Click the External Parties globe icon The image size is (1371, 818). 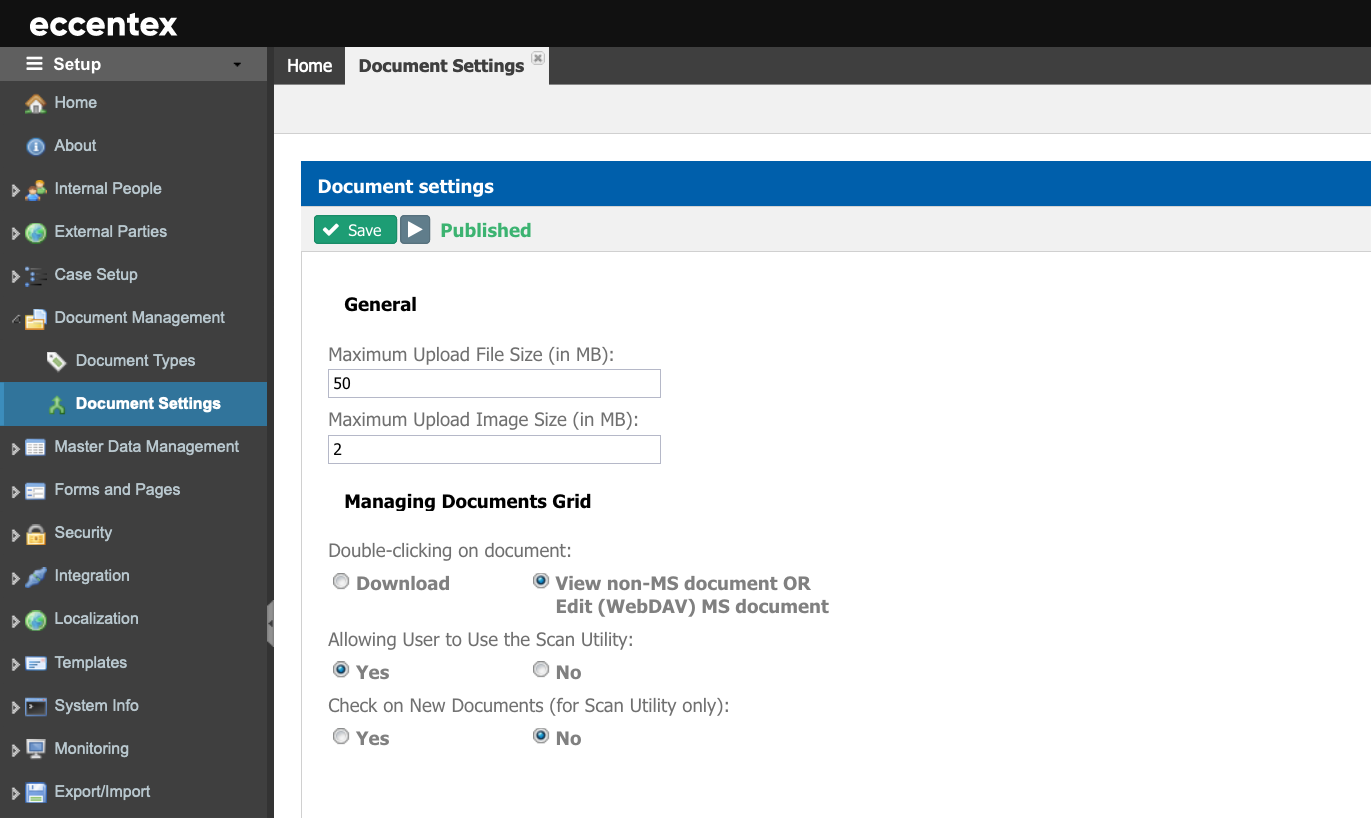(36, 232)
